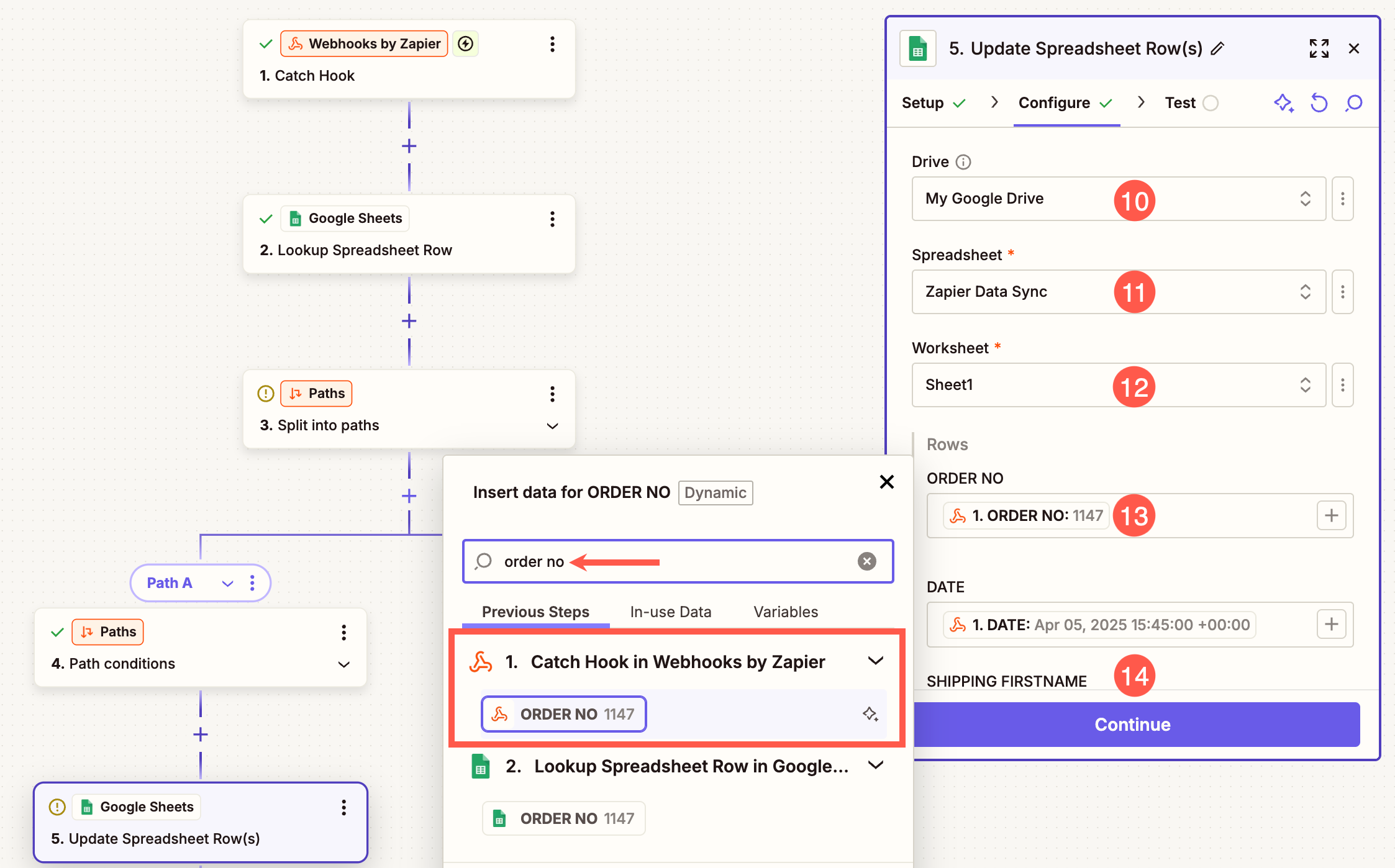
Task: Click the '1. DATE: Apr 05, 2025' pill
Action: [x=1099, y=625]
